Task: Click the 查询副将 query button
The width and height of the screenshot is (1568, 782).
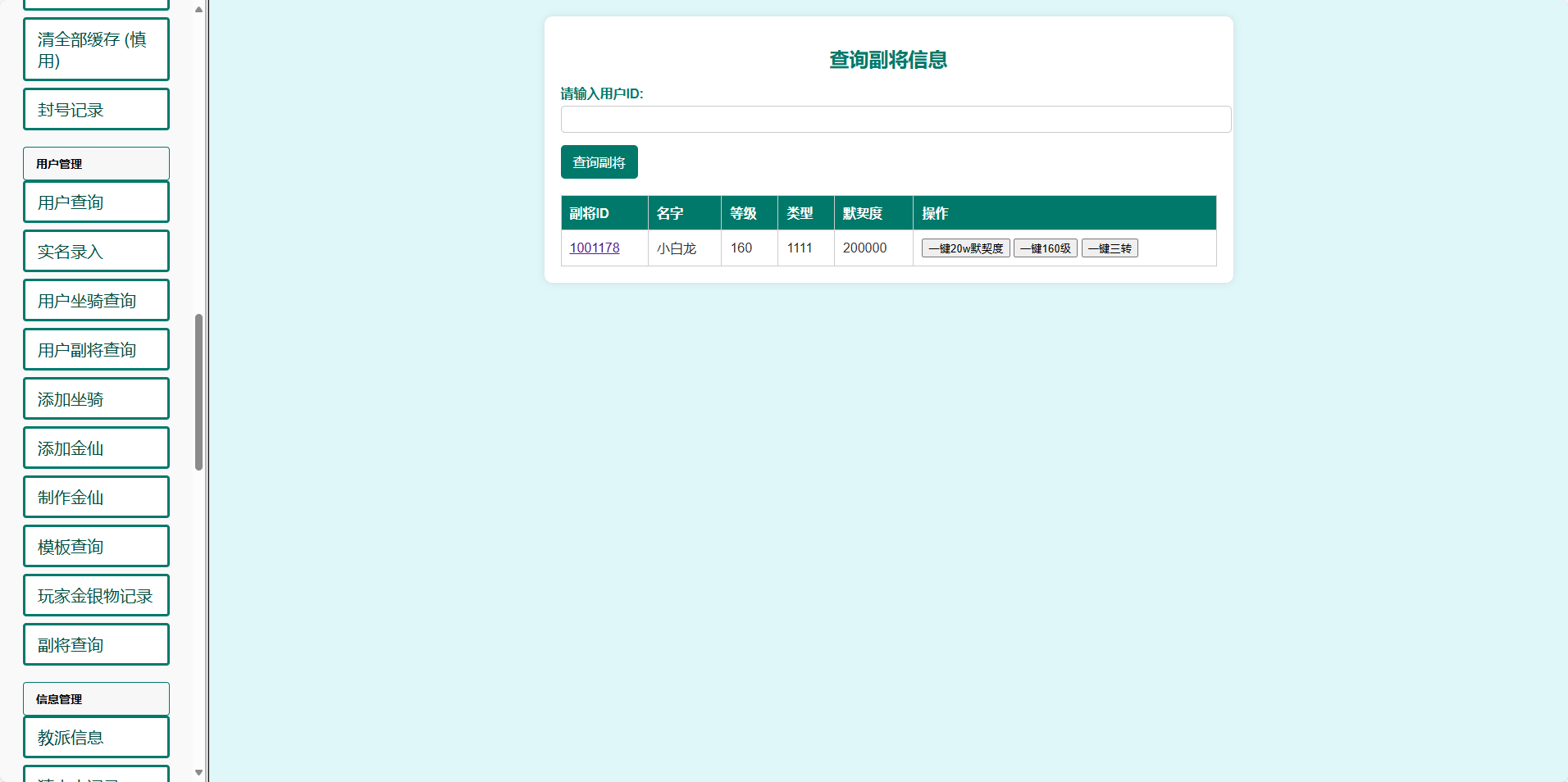Action: pyautogui.click(x=599, y=161)
